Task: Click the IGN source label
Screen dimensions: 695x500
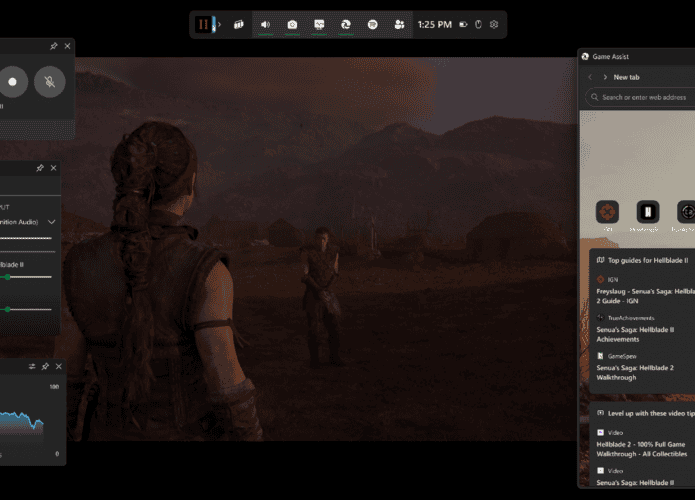Action: coord(613,279)
